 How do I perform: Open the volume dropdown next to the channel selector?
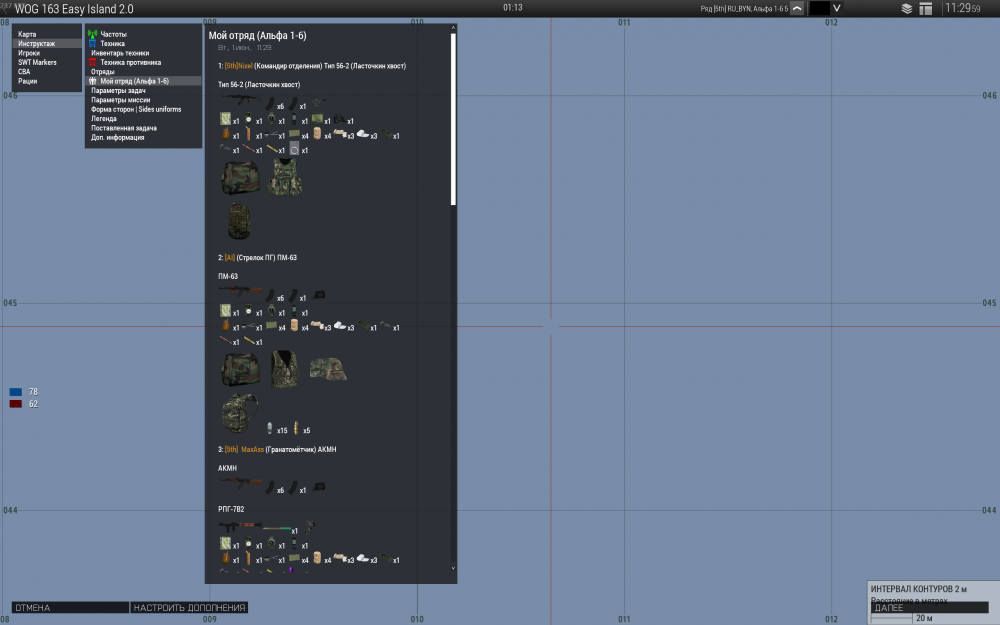837,8
